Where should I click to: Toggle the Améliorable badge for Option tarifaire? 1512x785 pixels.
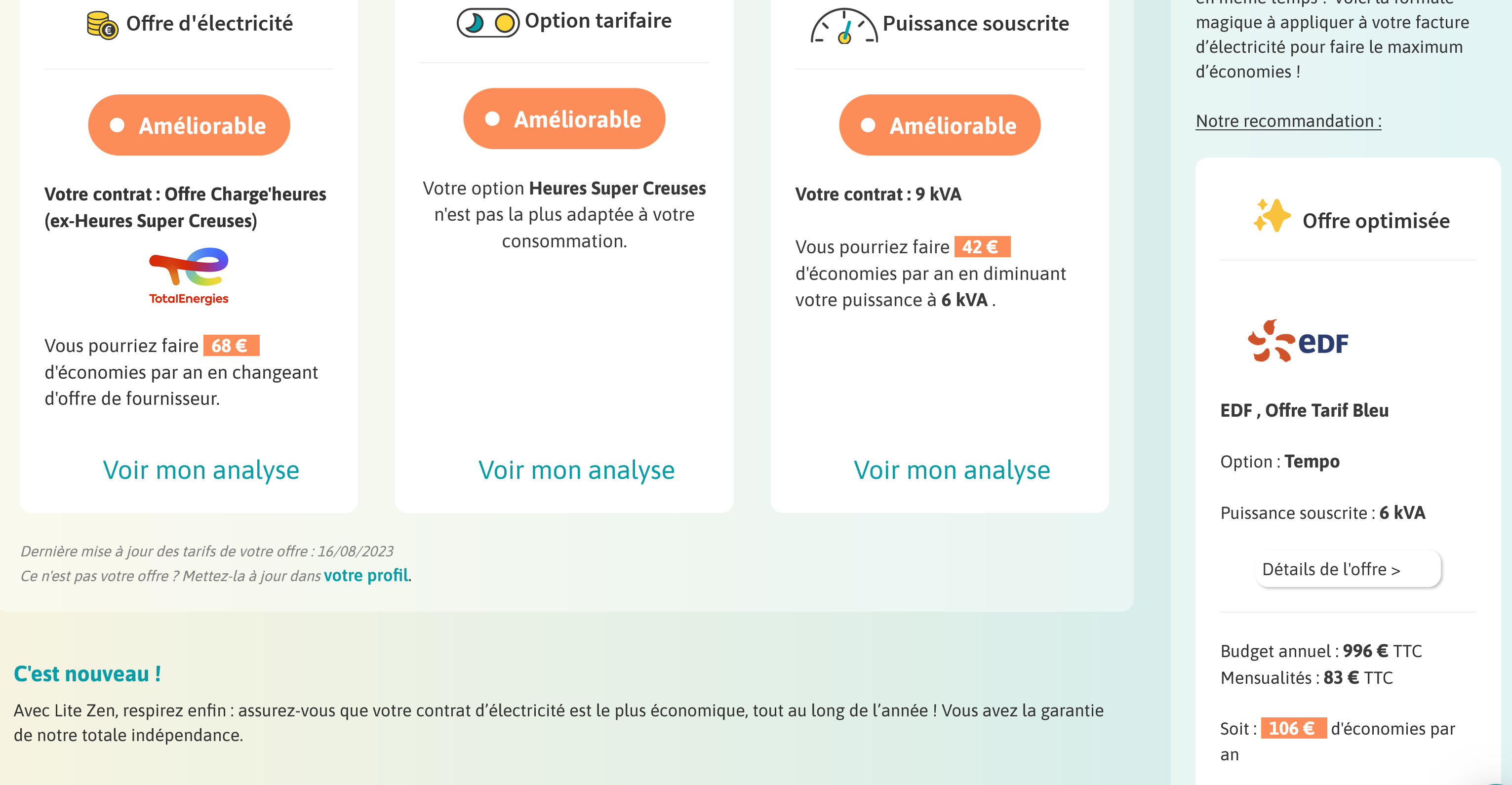tap(564, 118)
